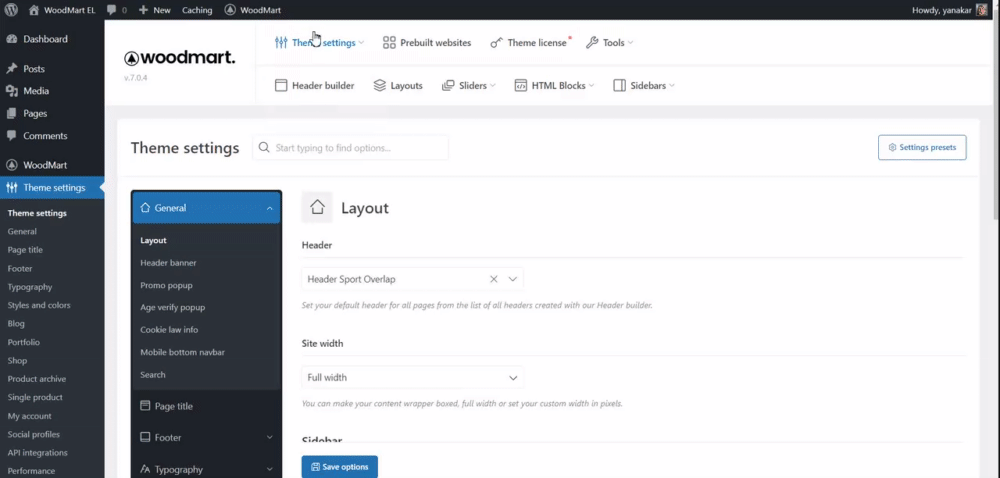Image resolution: width=1000 pixels, height=478 pixels.
Task: Open Product archive submenu link
Action: coord(37,379)
